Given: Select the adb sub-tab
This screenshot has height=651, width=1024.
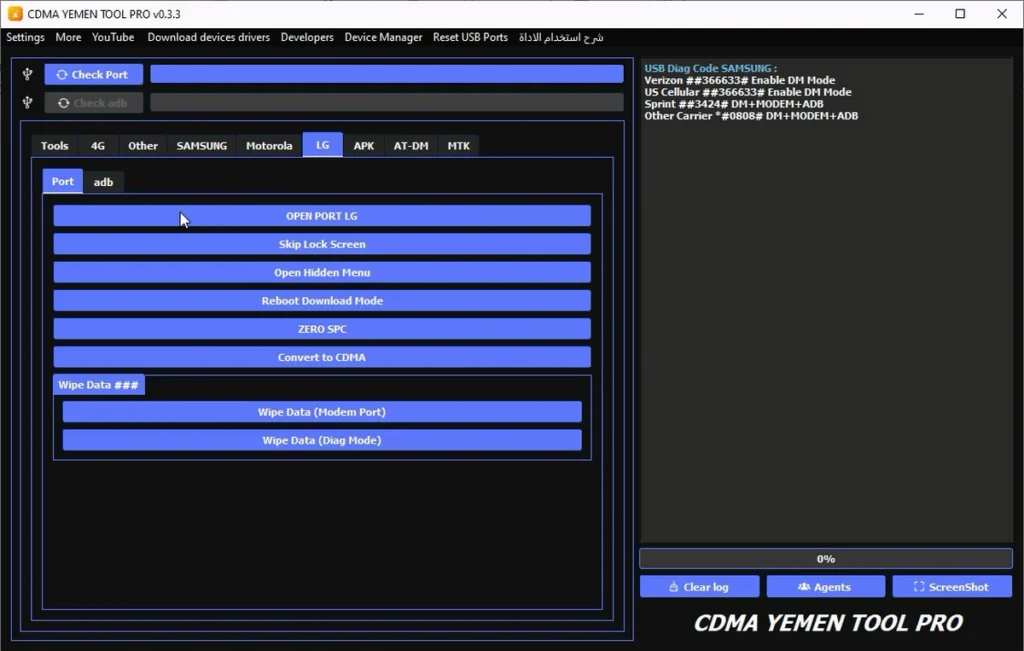Looking at the screenshot, I should point(103,182).
